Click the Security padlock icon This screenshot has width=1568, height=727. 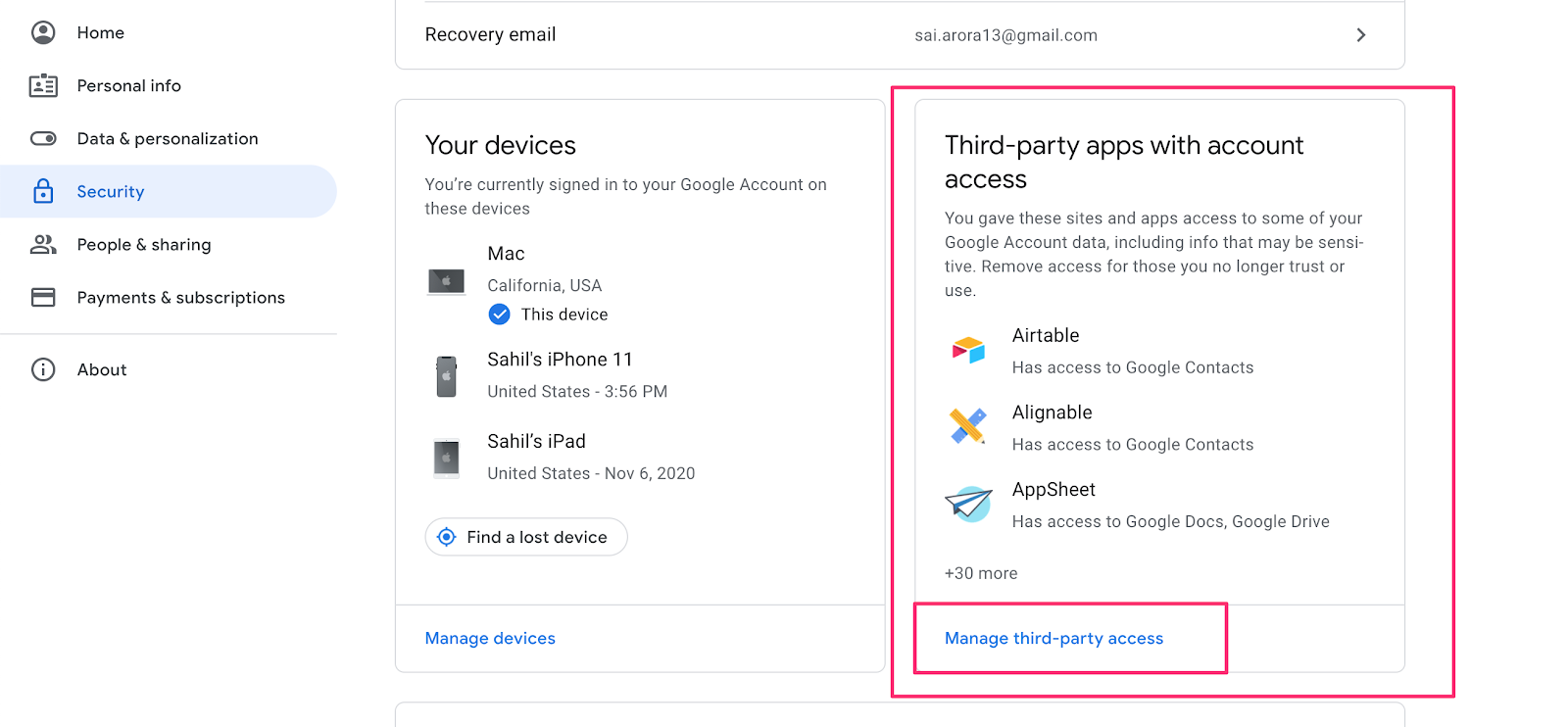(x=43, y=191)
